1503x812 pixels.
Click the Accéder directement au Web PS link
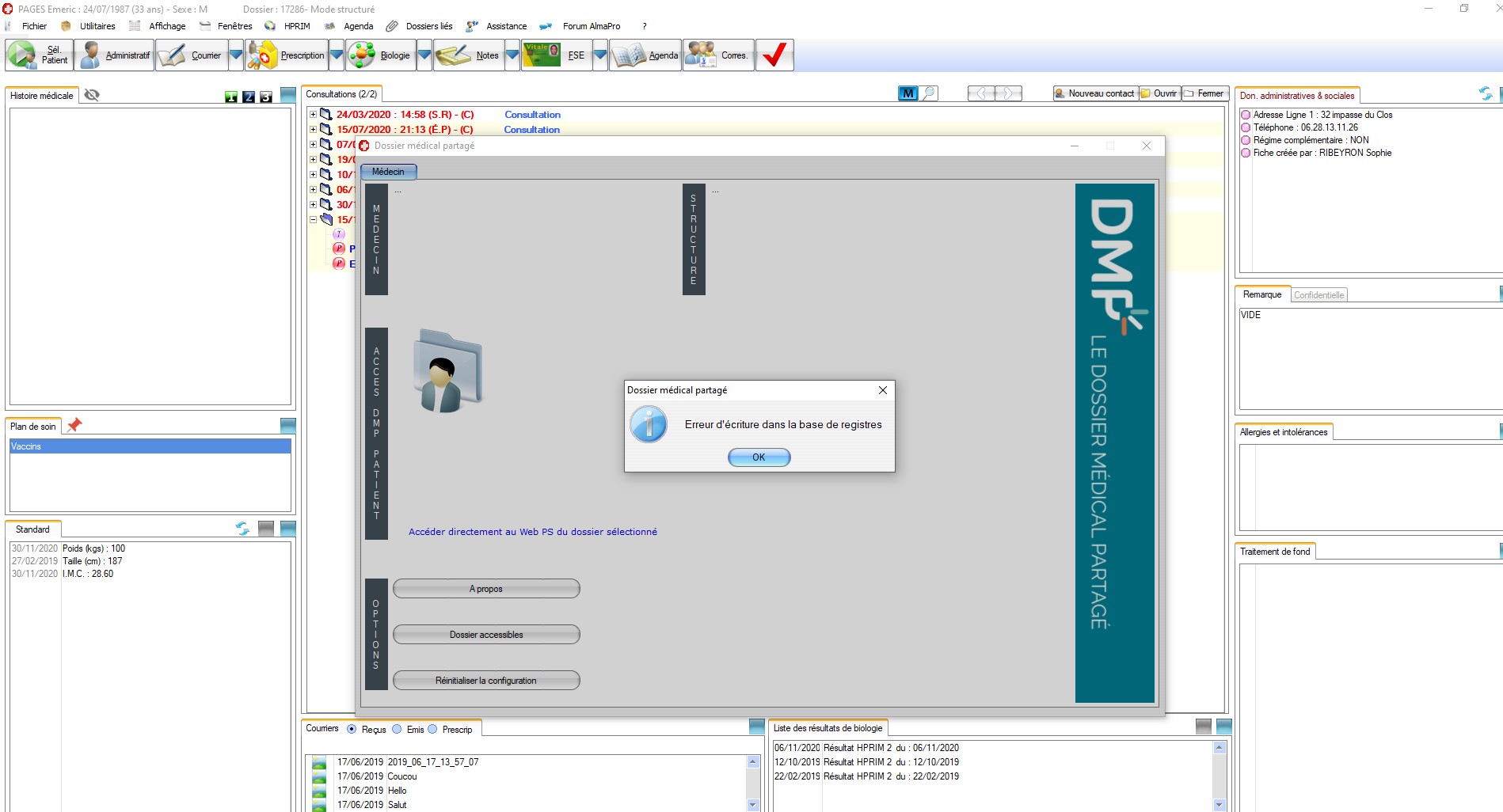(532, 532)
